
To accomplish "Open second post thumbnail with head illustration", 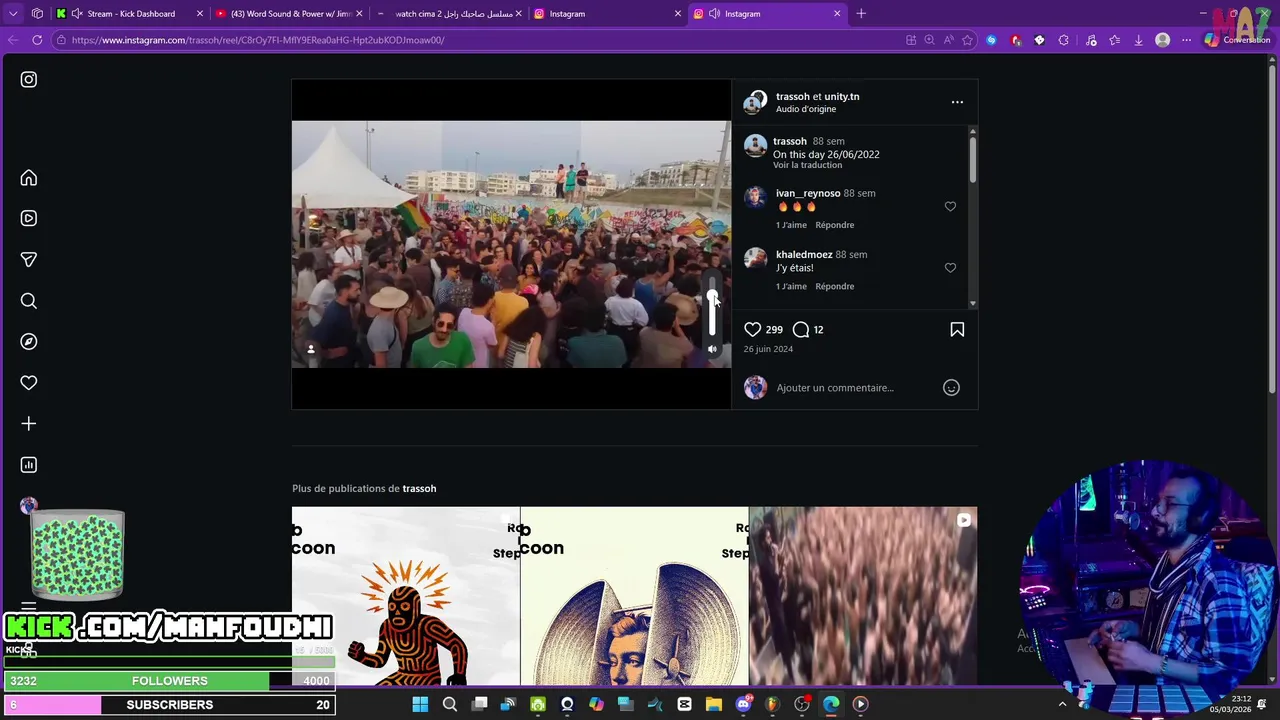I will pyautogui.click(x=634, y=596).
